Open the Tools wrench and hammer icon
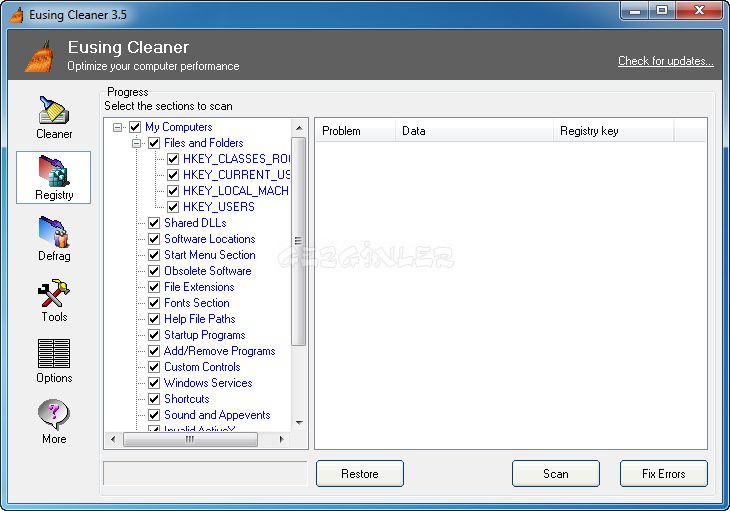The image size is (730, 511). (x=54, y=293)
